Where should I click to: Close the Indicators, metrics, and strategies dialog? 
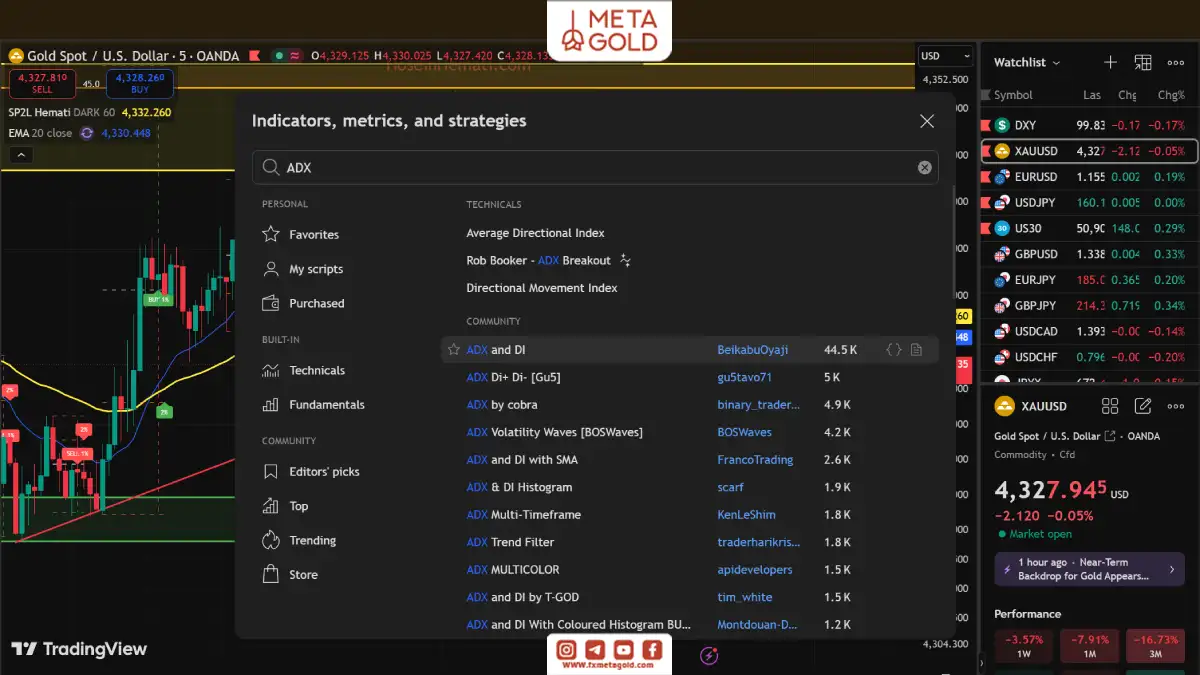point(927,121)
